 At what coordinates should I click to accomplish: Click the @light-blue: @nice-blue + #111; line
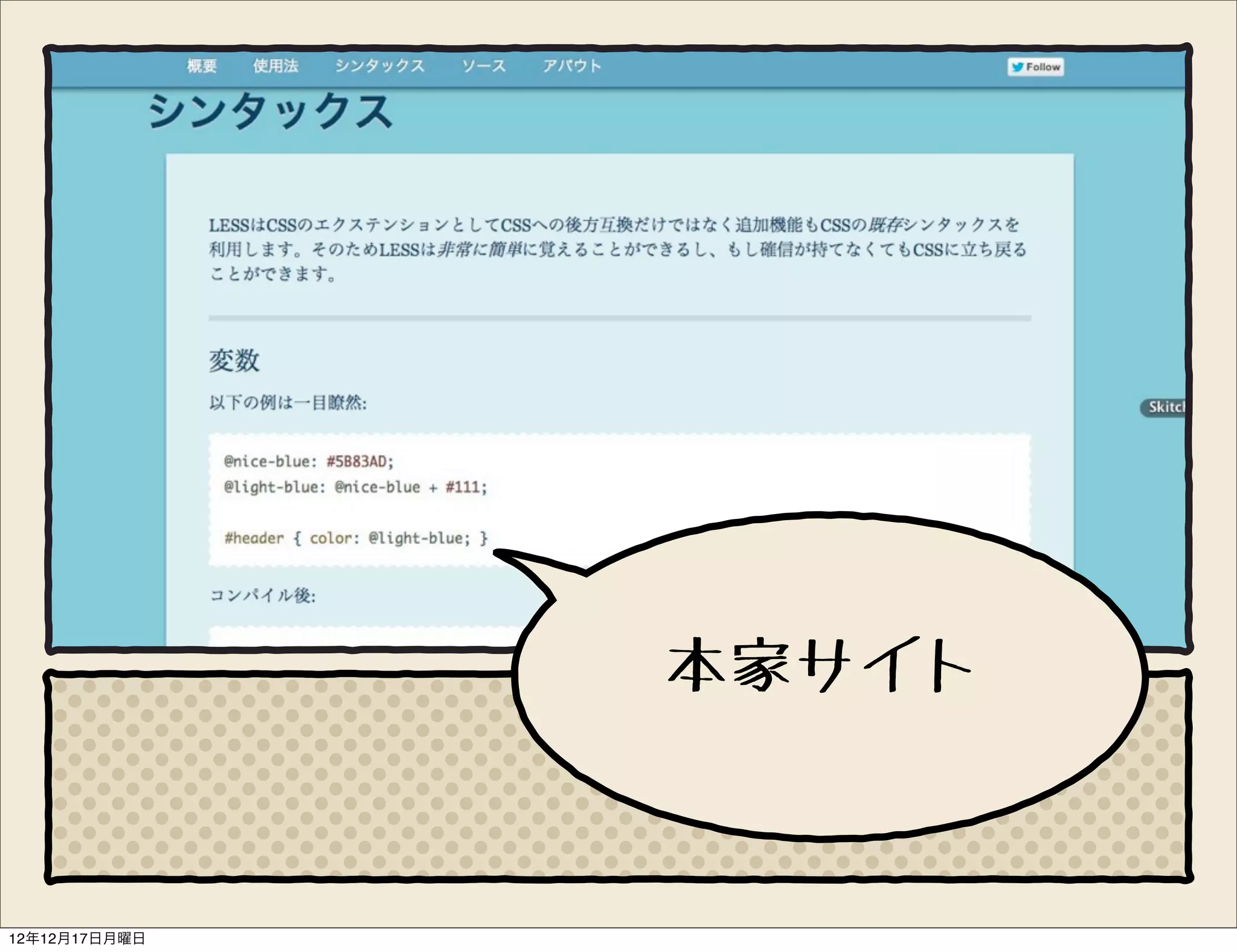356,487
